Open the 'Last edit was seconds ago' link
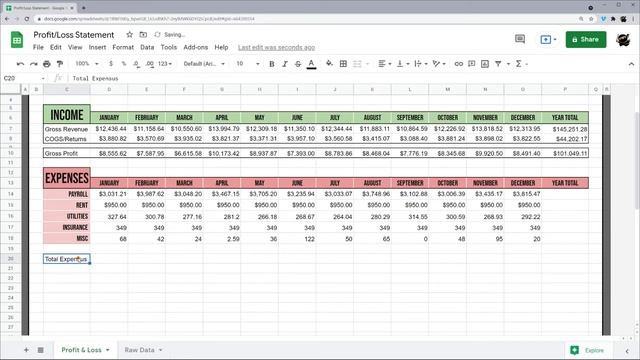Viewport: 640px width, 360px height. tap(276, 47)
